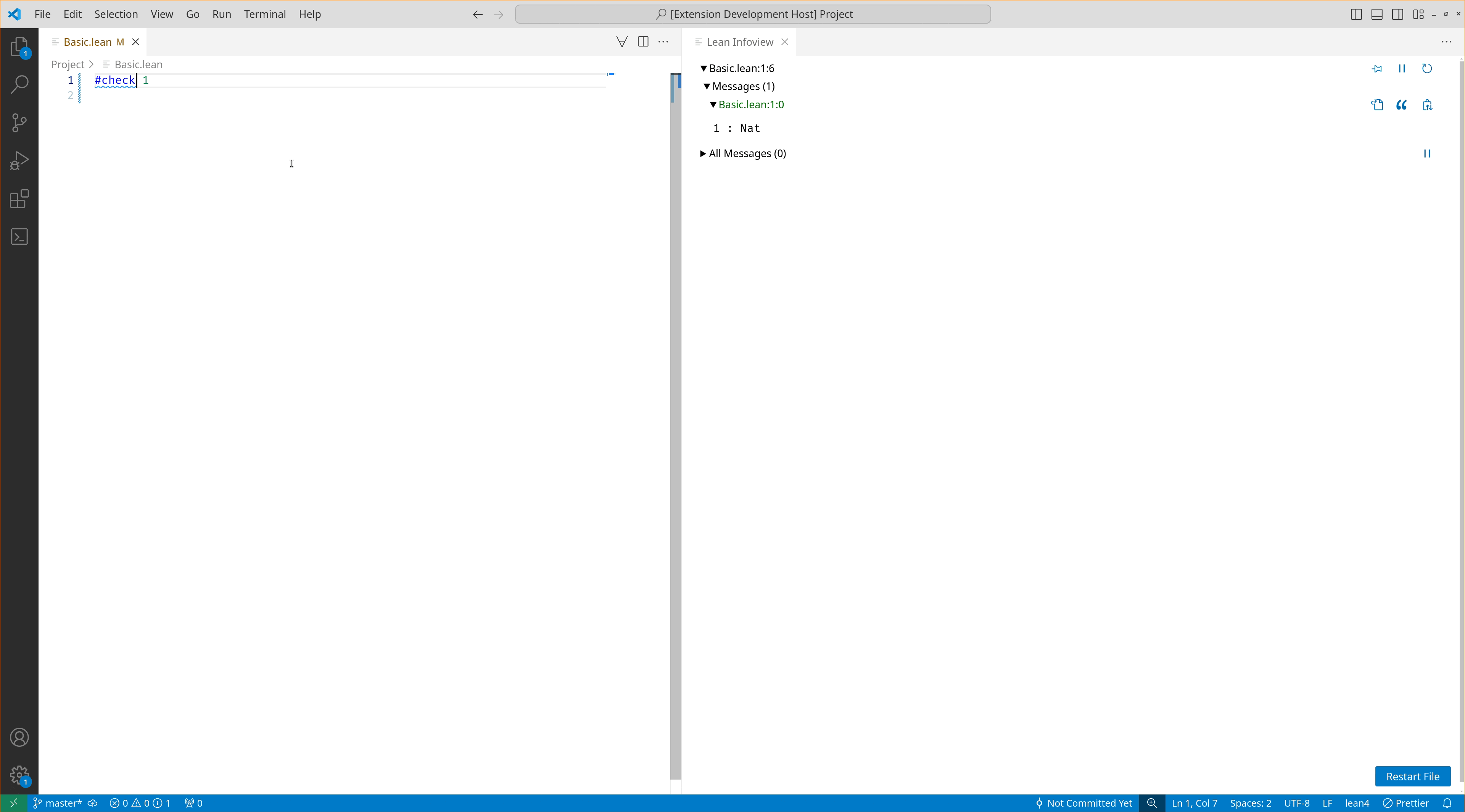Switch to the Lean Infoview tab

pos(739,42)
